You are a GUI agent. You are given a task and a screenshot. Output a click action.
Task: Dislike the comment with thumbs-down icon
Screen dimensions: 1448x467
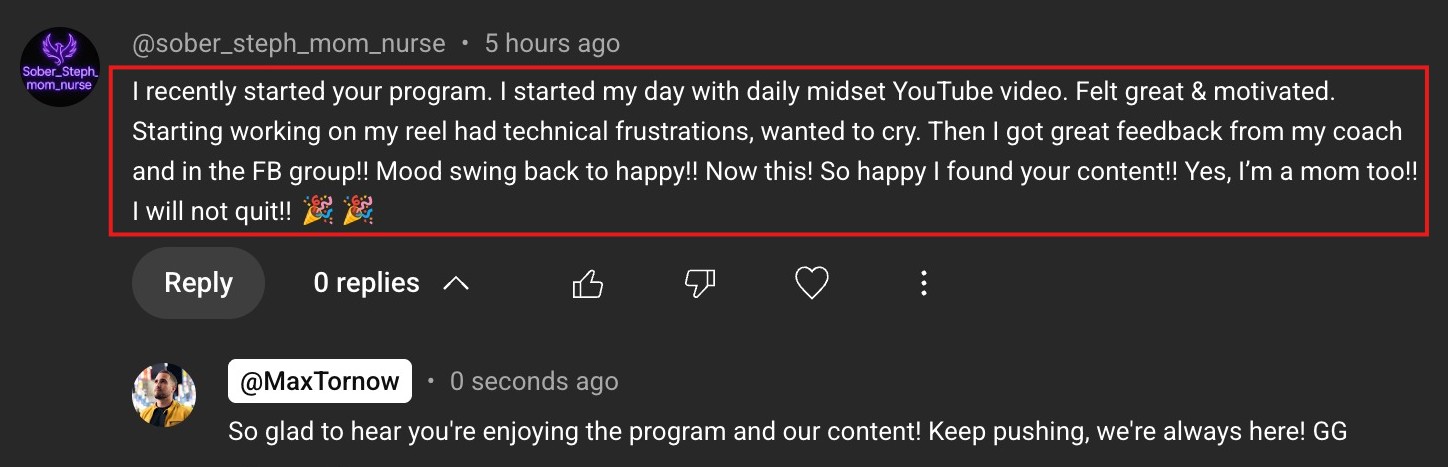click(x=700, y=284)
